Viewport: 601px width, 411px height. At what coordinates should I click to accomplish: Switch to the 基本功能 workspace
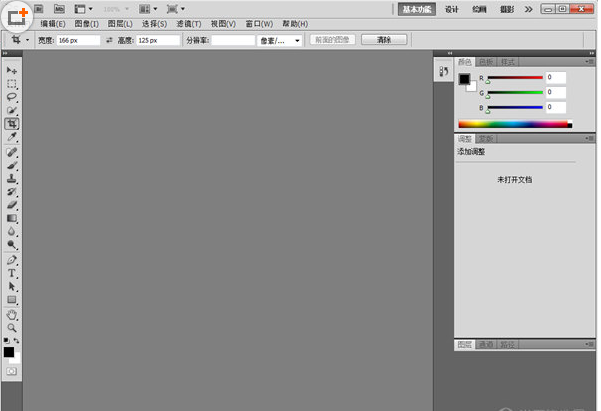pyautogui.click(x=417, y=9)
